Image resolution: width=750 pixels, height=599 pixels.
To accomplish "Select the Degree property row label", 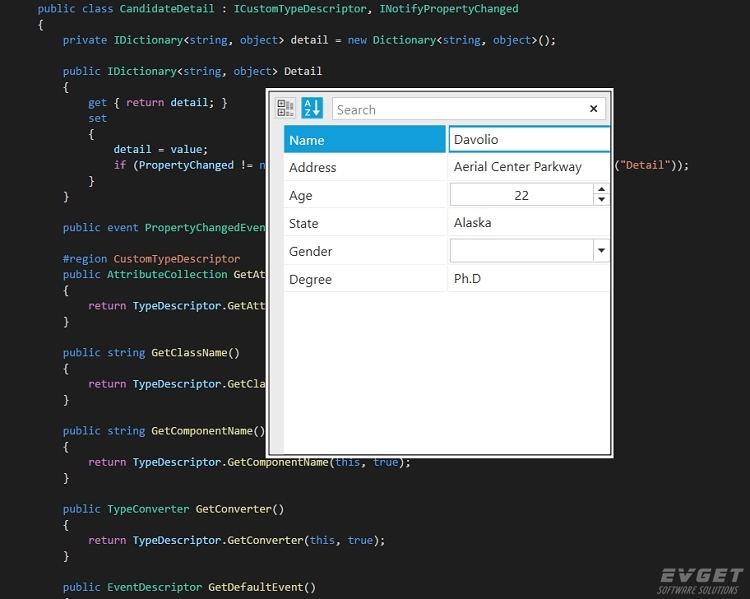I will tap(364, 279).
